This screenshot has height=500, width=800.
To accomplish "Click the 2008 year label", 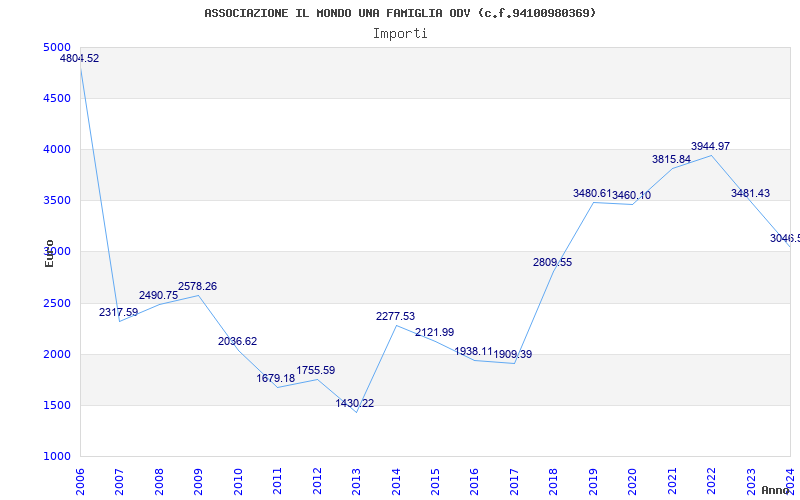I will coord(159,482).
